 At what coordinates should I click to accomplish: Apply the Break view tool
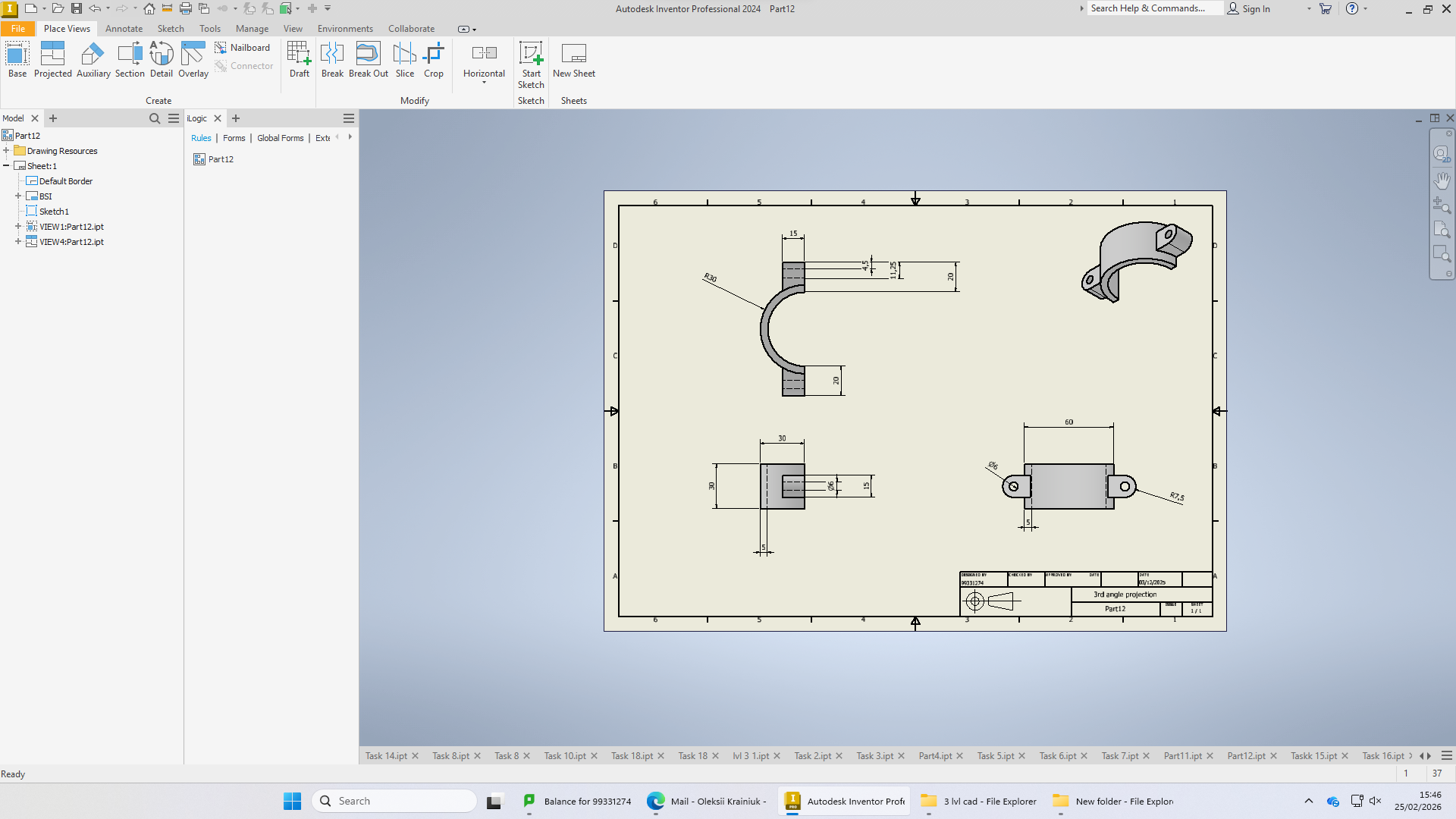tap(332, 60)
